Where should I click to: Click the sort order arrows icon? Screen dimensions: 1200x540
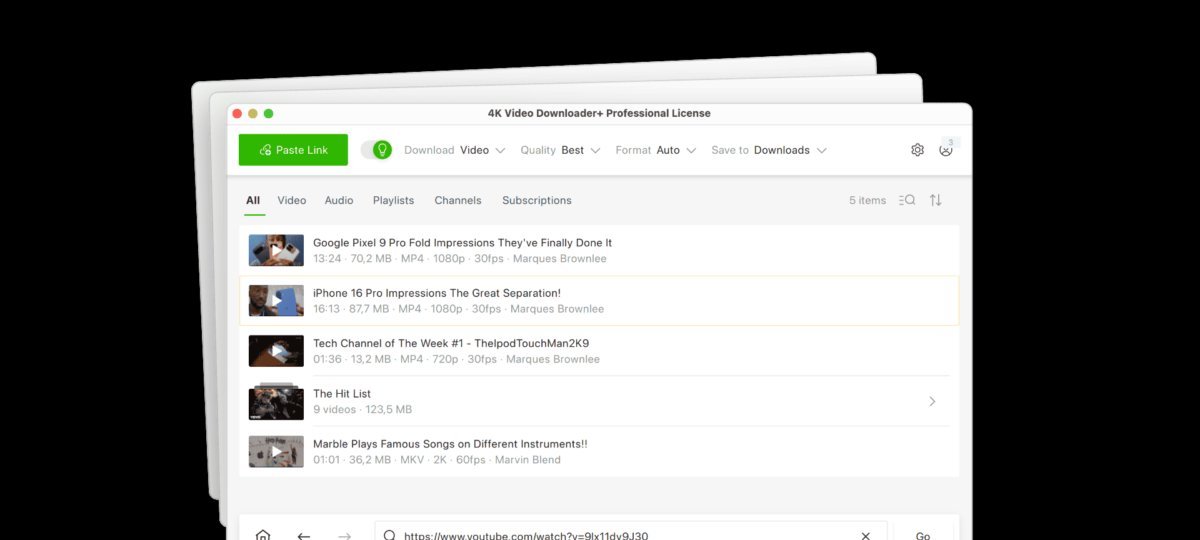[936, 200]
